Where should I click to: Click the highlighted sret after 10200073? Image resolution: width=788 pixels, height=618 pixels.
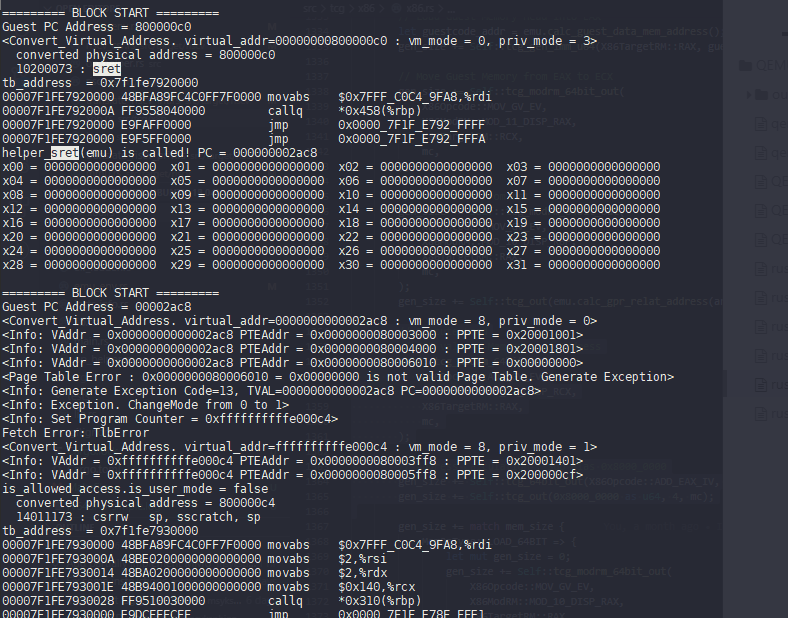(107, 69)
